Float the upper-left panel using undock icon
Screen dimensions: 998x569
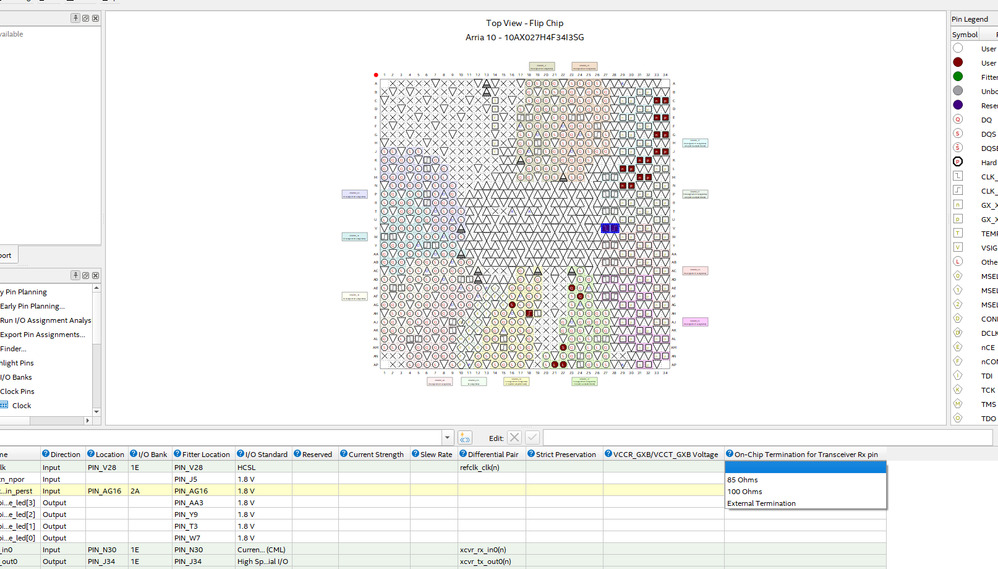86,18
